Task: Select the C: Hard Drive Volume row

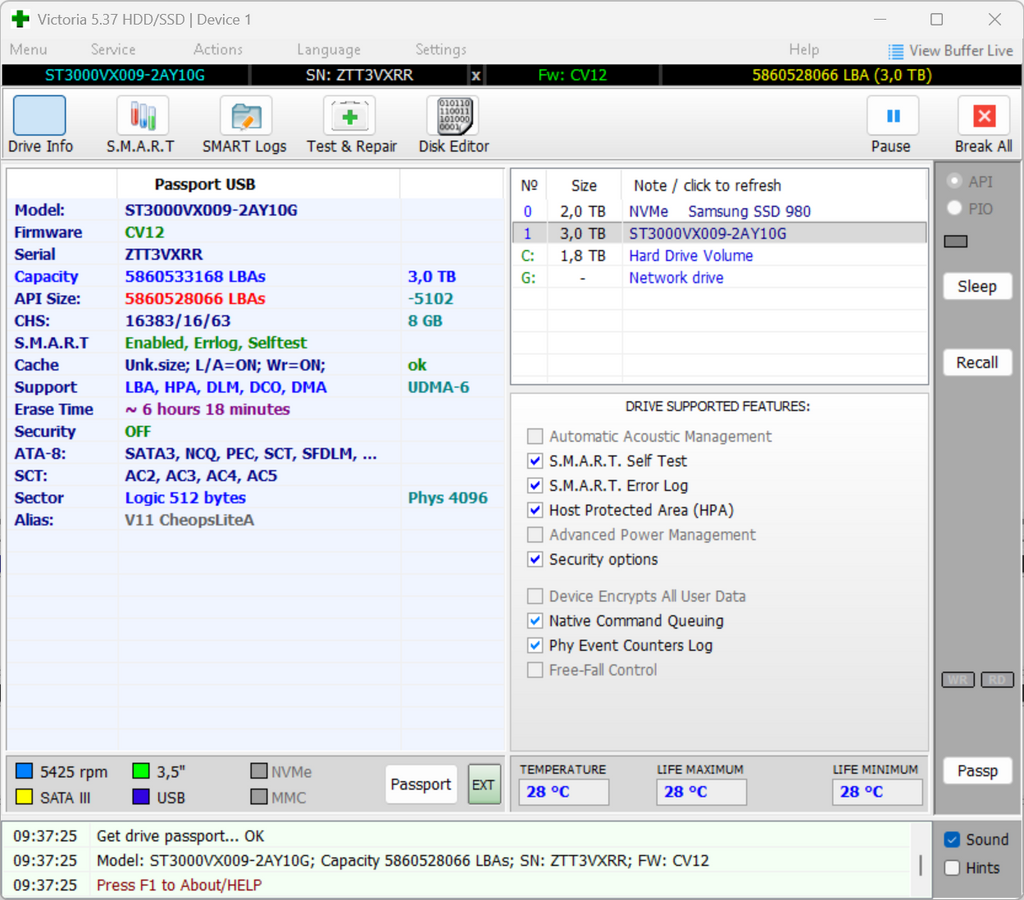Action: click(x=719, y=256)
